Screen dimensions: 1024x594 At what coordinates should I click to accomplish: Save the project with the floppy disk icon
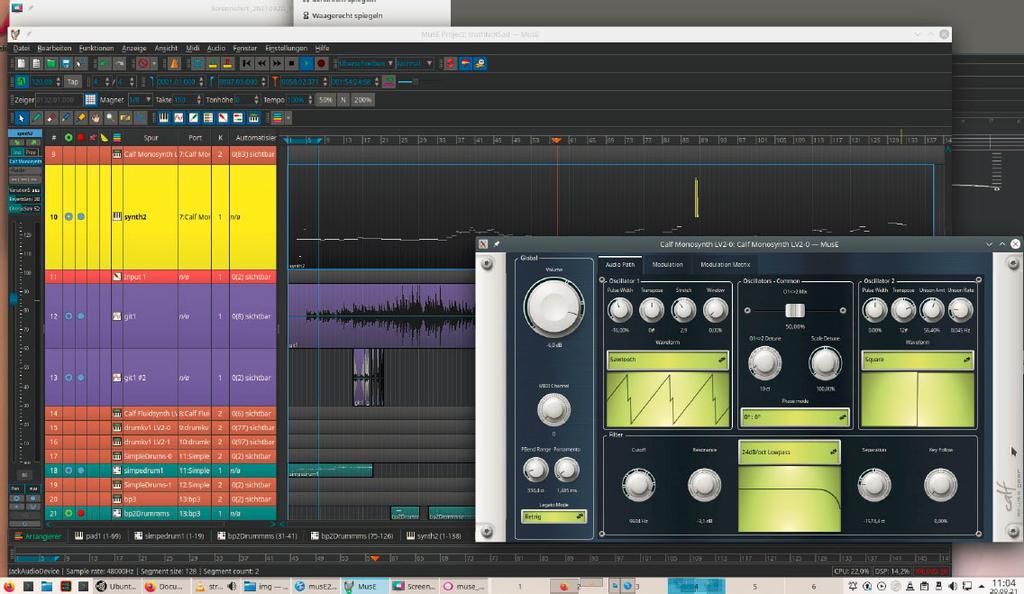point(66,63)
